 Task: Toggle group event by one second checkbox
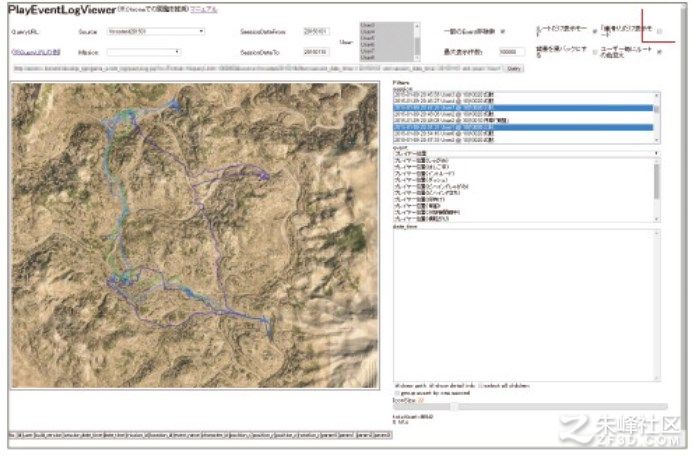(397, 393)
